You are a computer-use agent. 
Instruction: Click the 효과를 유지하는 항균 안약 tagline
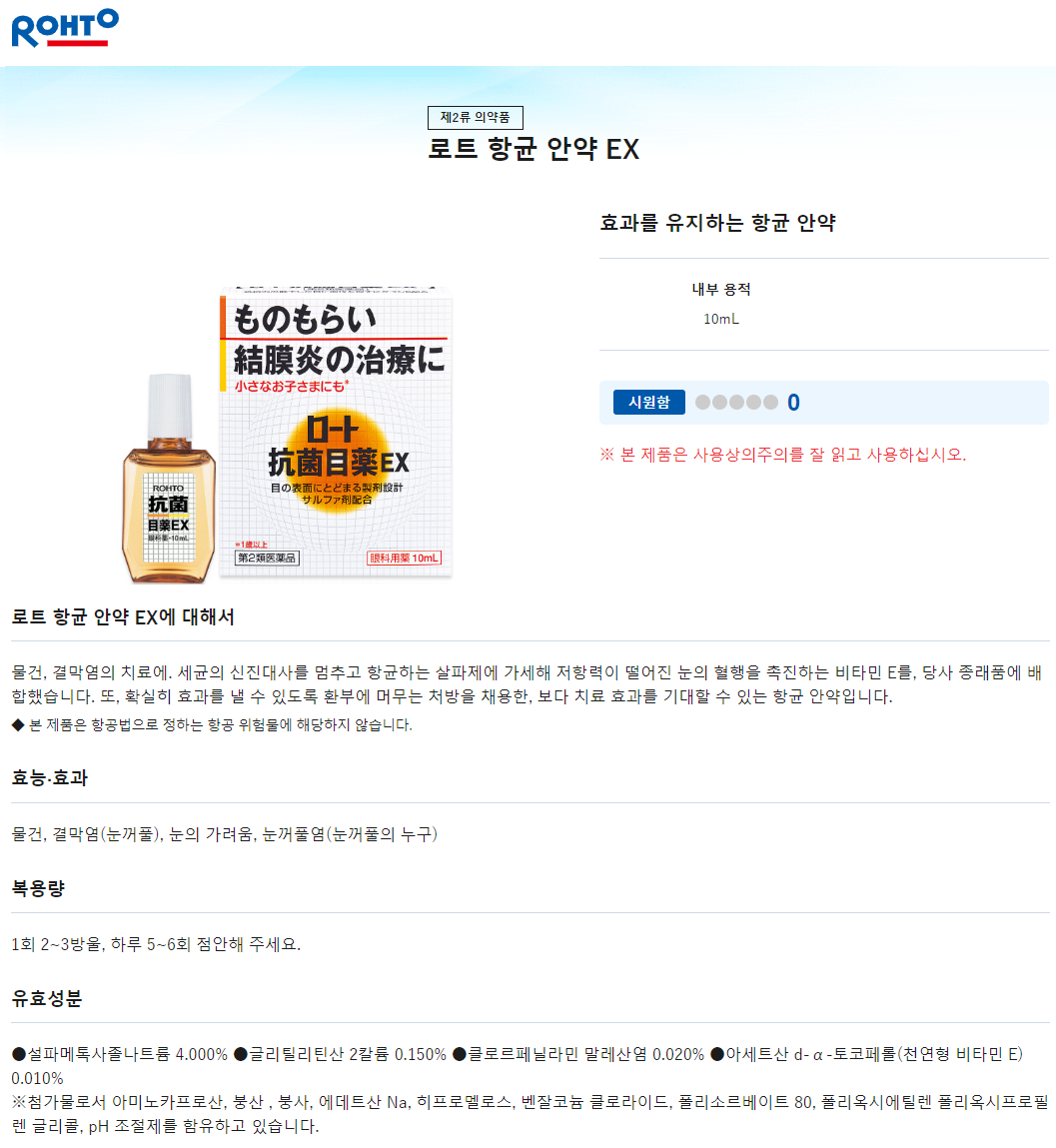click(x=717, y=223)
